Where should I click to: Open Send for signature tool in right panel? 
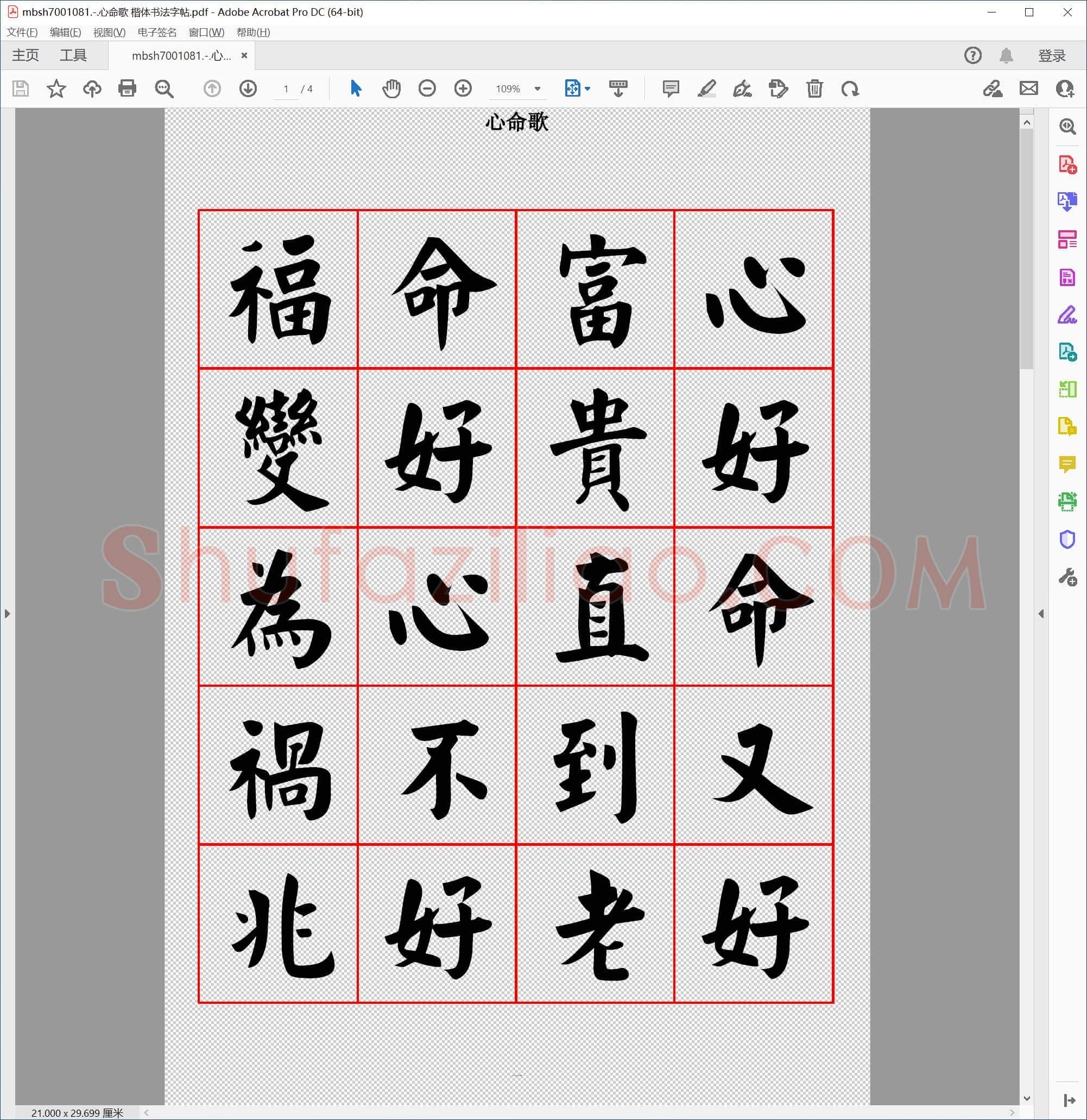point(1067,352)
